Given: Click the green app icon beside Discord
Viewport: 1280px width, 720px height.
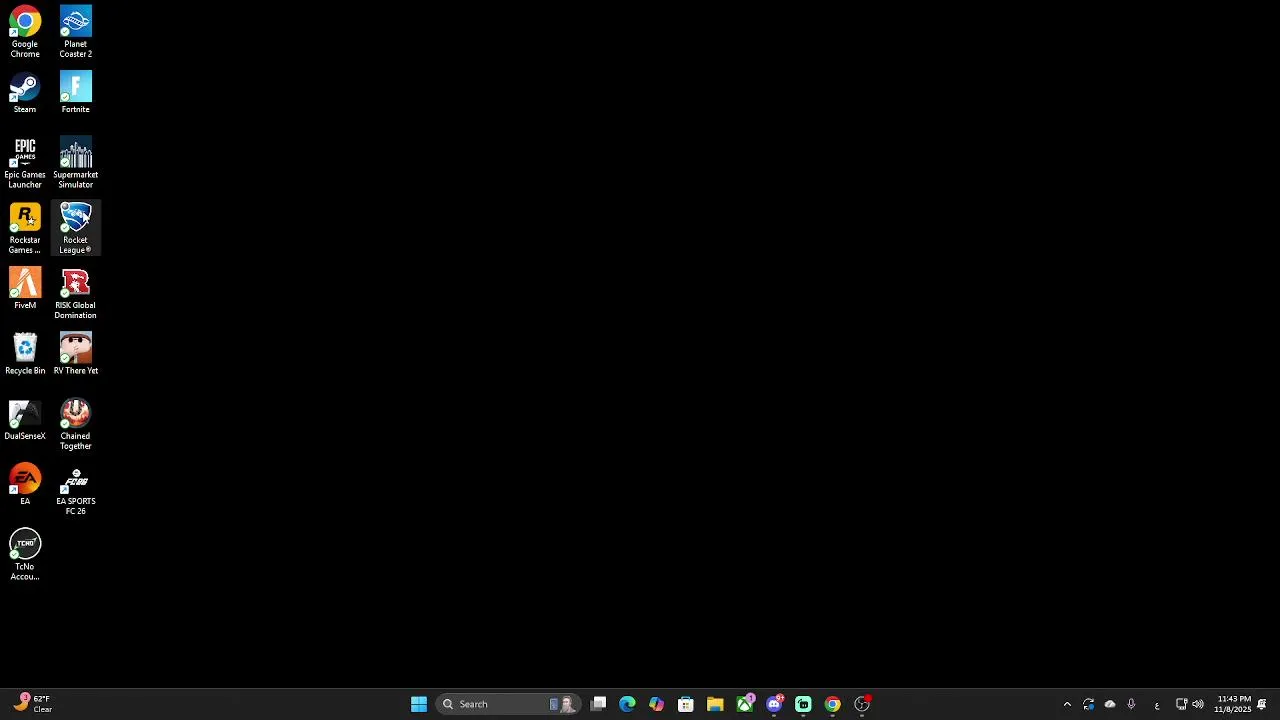Looking at the screenshot, I should pyautogui.click(x=803, y=704).
